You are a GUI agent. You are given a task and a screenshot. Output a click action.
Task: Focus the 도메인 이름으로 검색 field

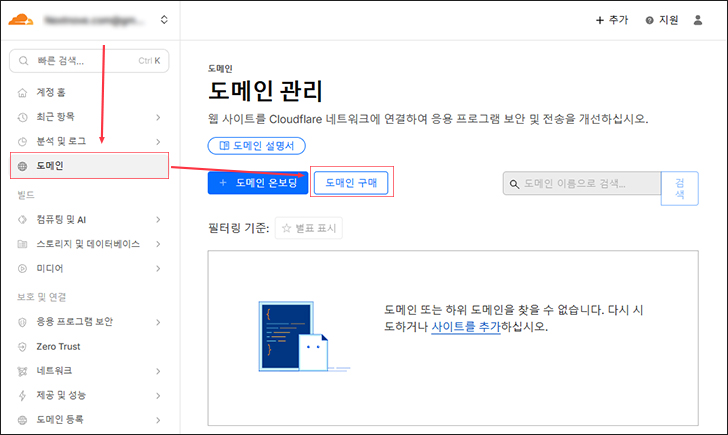582,183
